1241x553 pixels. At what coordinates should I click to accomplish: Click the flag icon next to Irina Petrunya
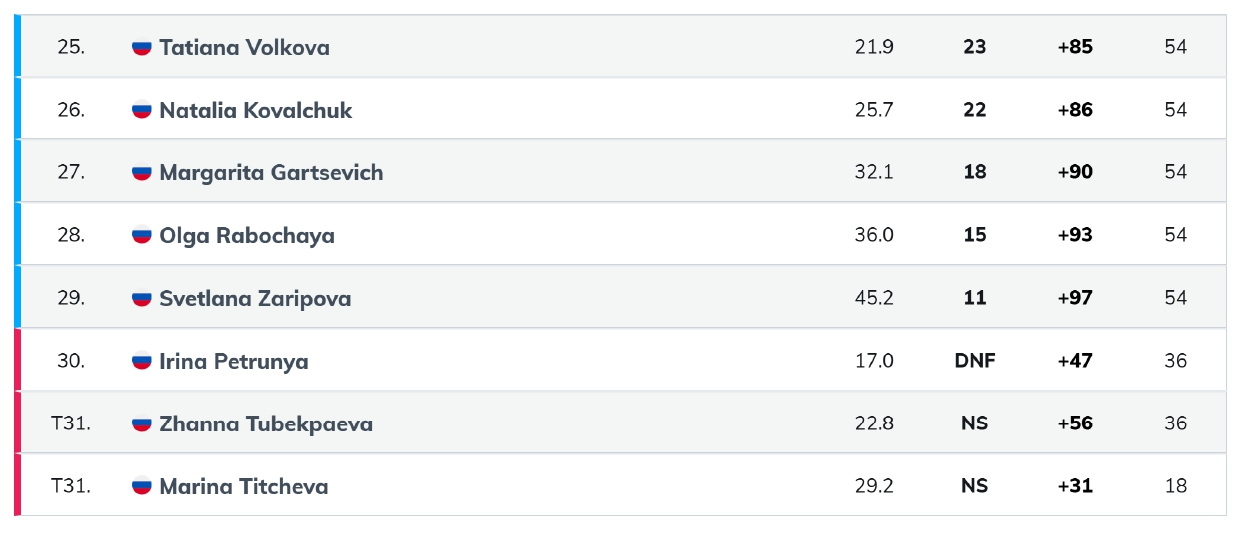tap(142, 361)
